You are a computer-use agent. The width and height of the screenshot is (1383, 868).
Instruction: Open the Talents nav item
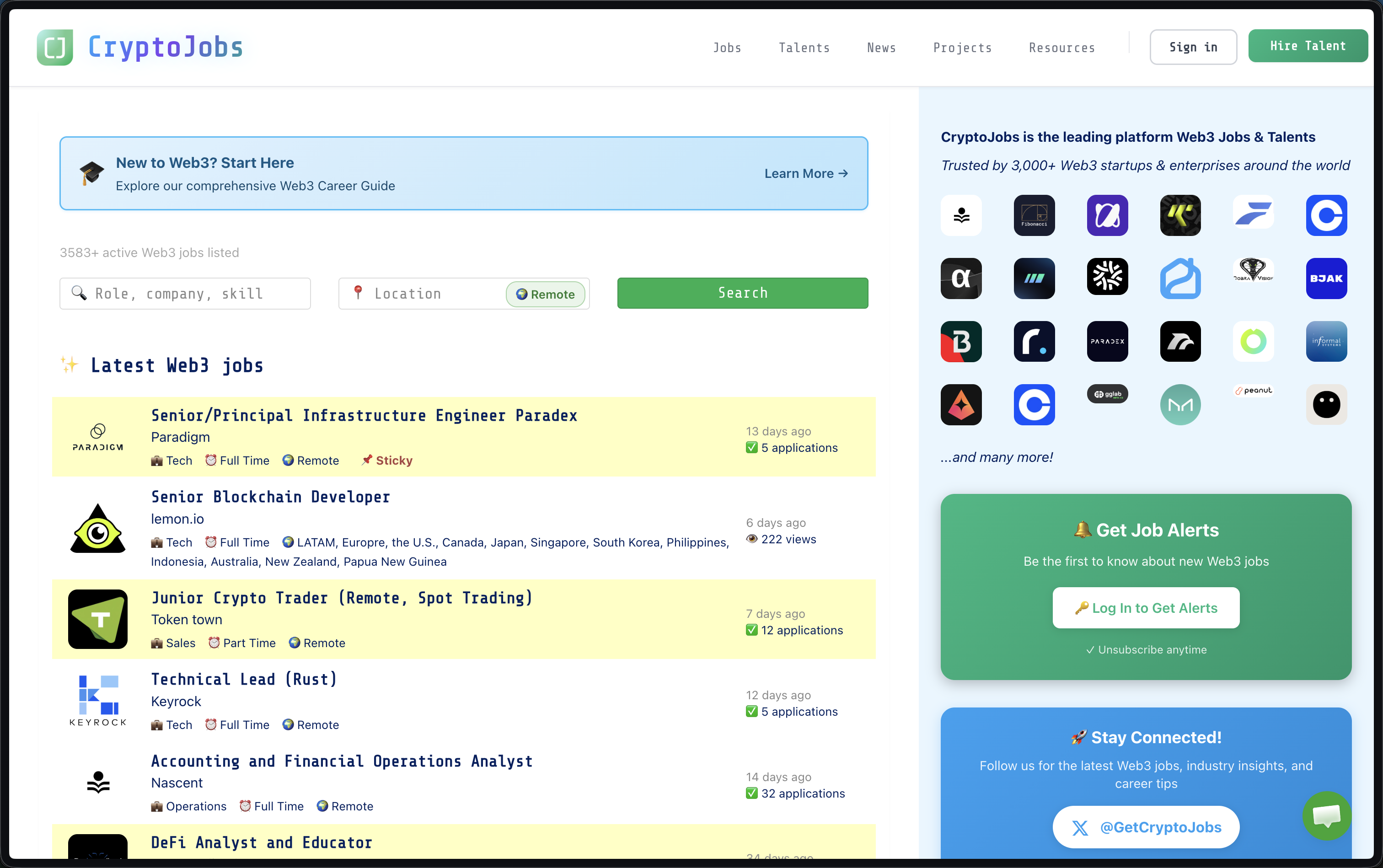[804, 48]
